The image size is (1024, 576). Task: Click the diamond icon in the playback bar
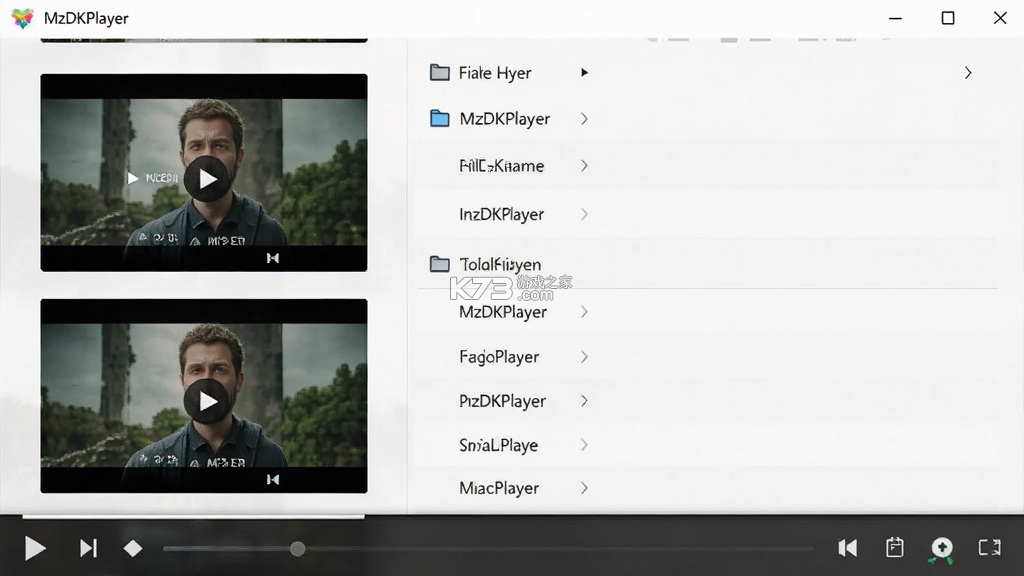point(133,549)
